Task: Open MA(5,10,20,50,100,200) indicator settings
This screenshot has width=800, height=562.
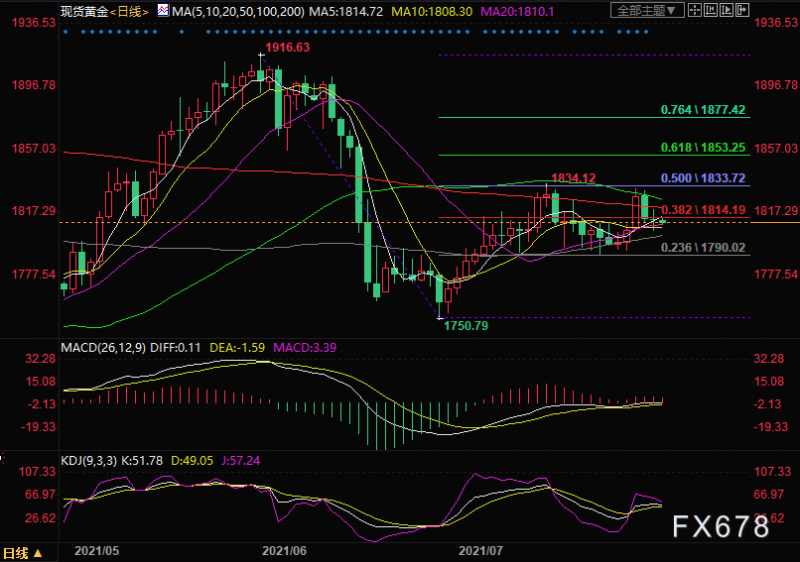Action: click(238, 11)
